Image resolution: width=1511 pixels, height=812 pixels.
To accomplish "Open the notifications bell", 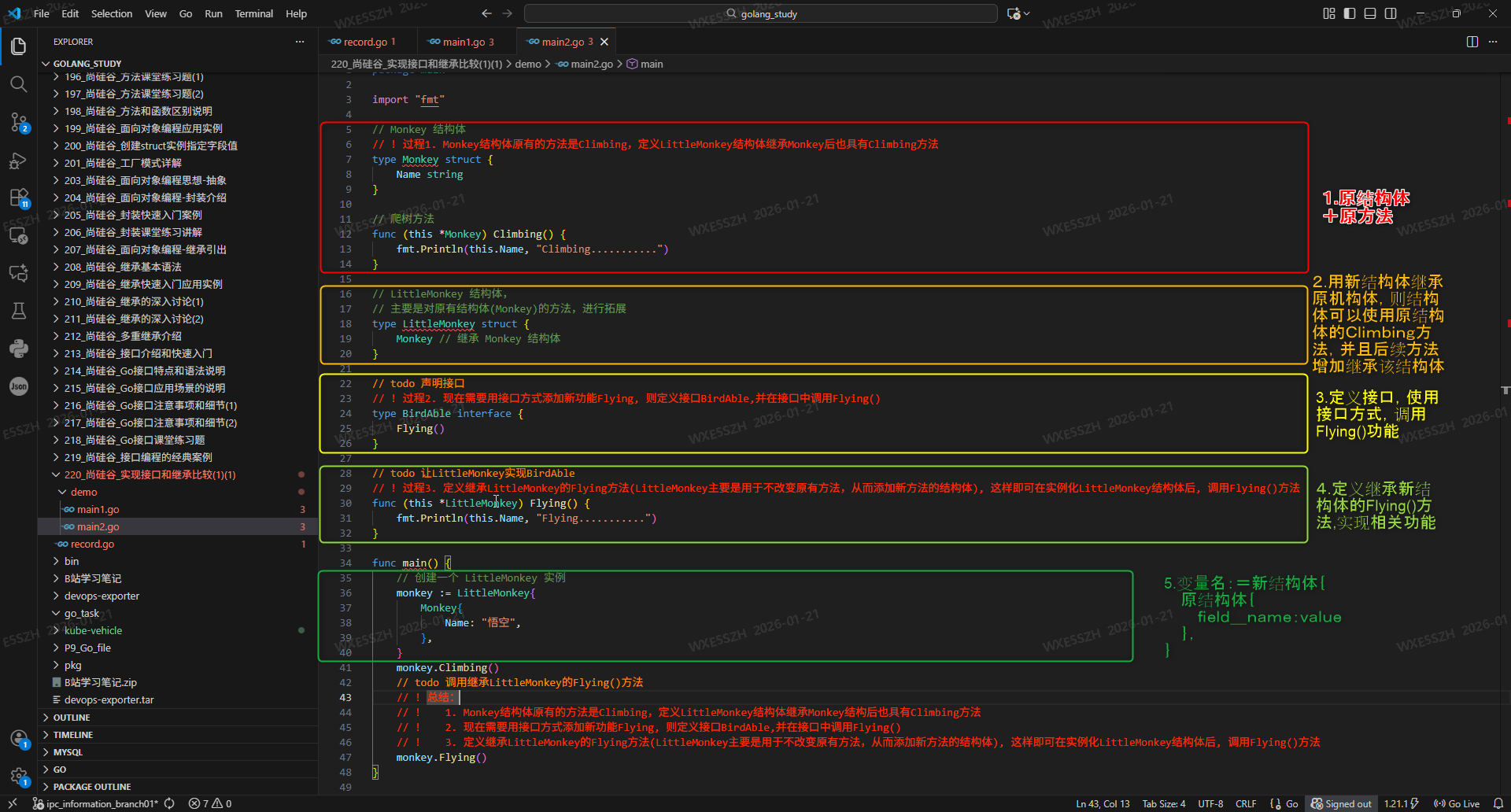I will (x=1498, y=803).
